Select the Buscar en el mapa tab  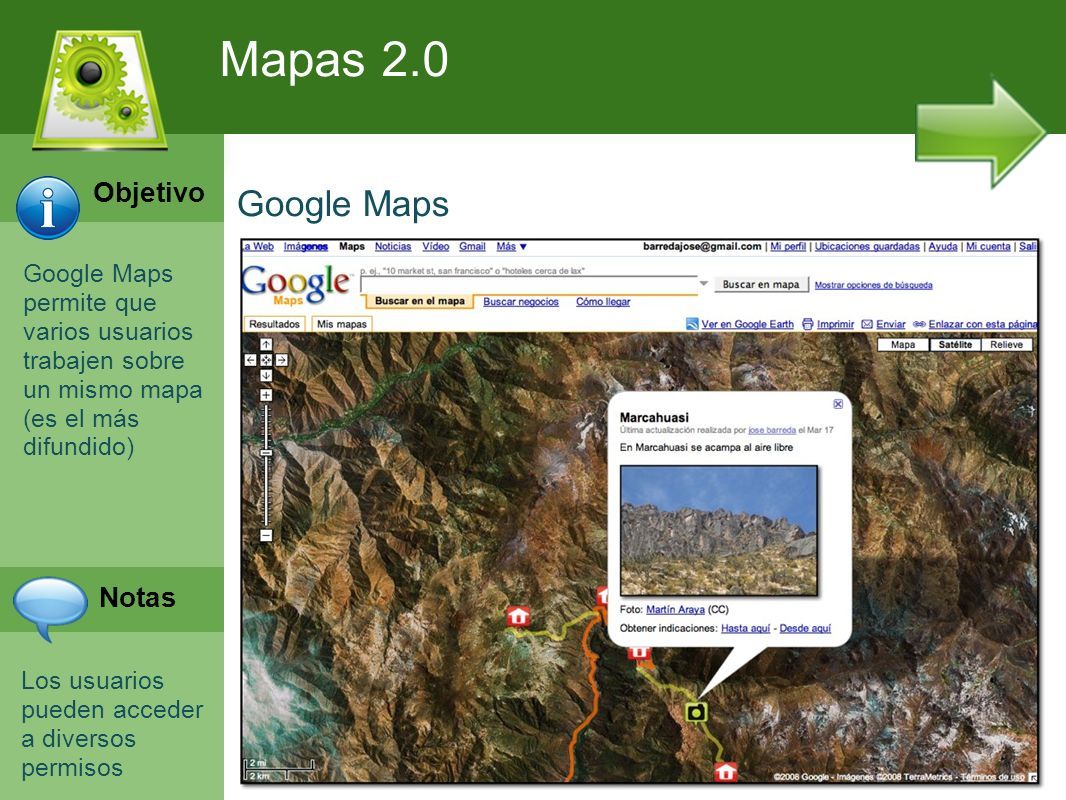pyautogui.click(x=419, y=301)
